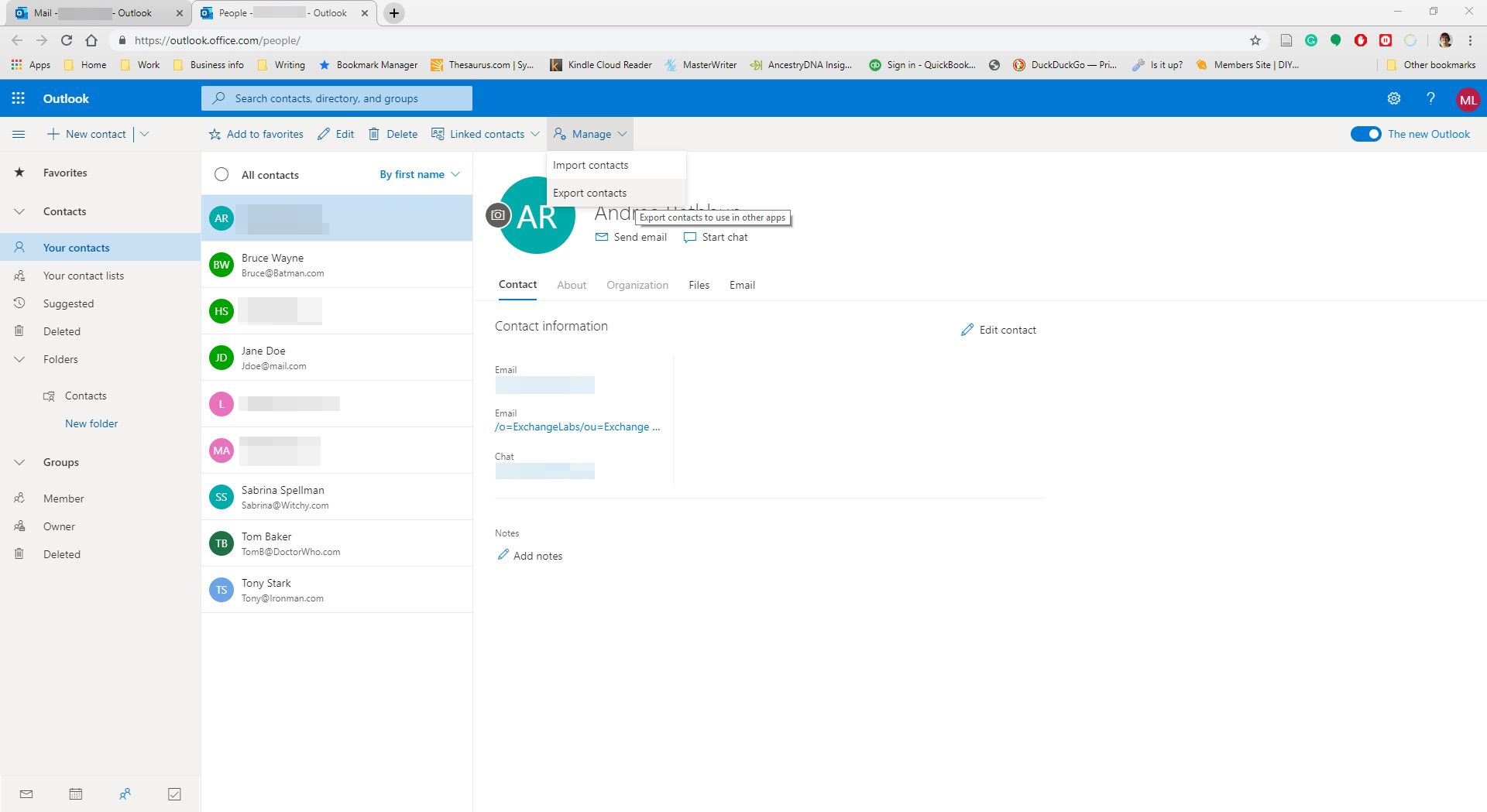The image size is (1487, 812).
Task: Switch to Mail via bottom envelope icon
Action: point(26,793)
